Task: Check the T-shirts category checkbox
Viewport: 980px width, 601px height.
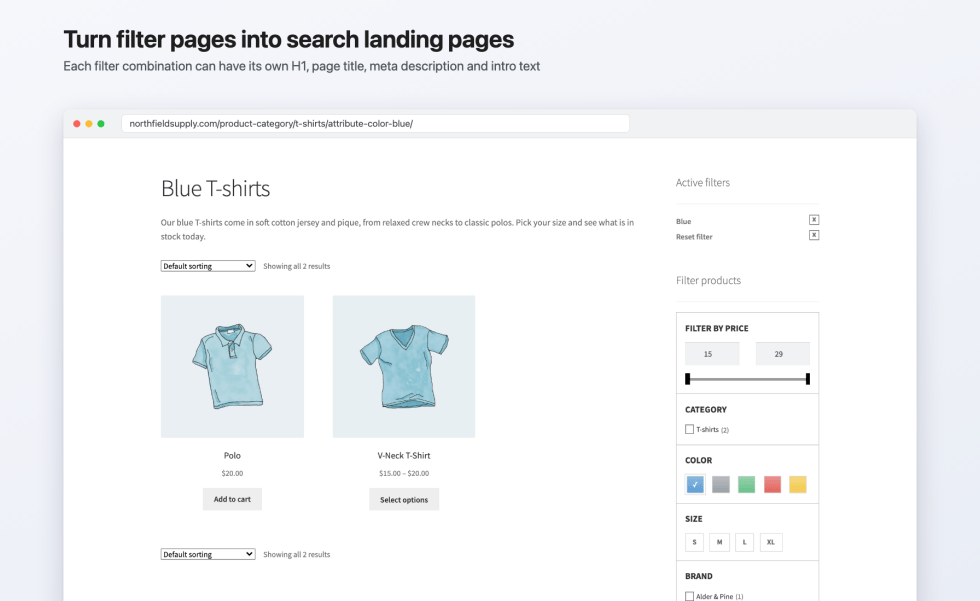Action: [x=689, y=429]
